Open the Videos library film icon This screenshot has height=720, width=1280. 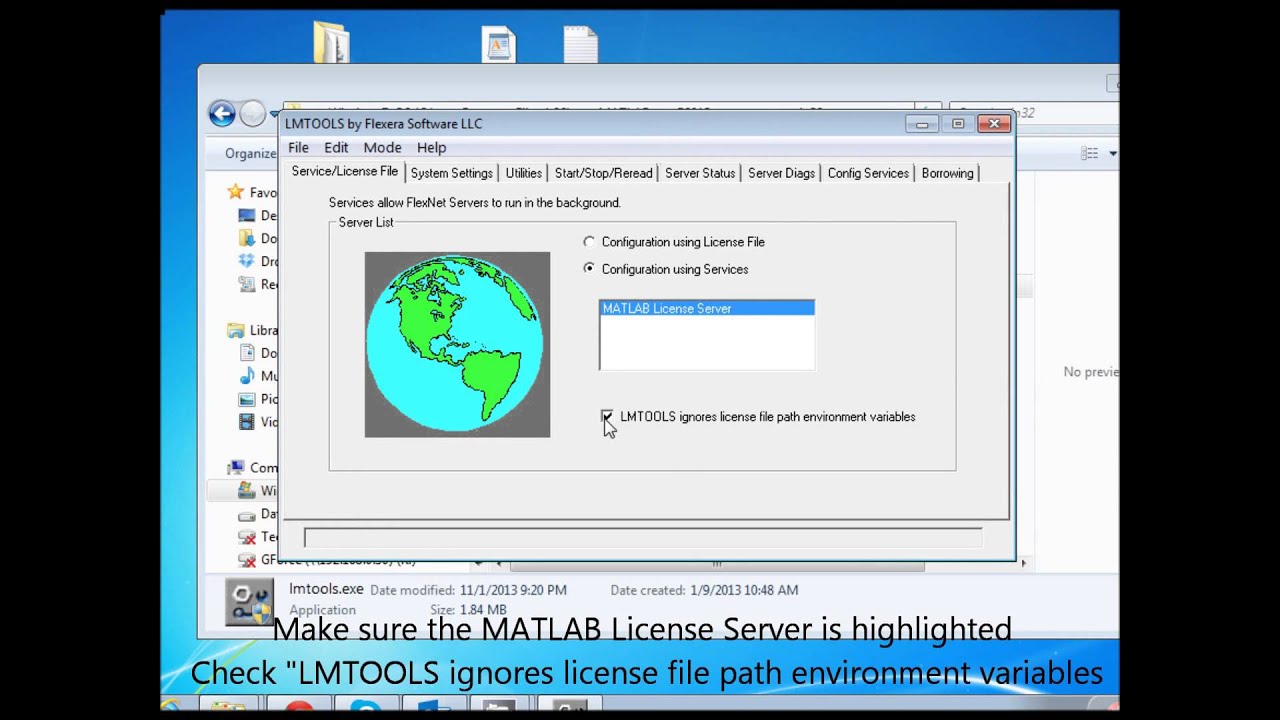(246, 422)
